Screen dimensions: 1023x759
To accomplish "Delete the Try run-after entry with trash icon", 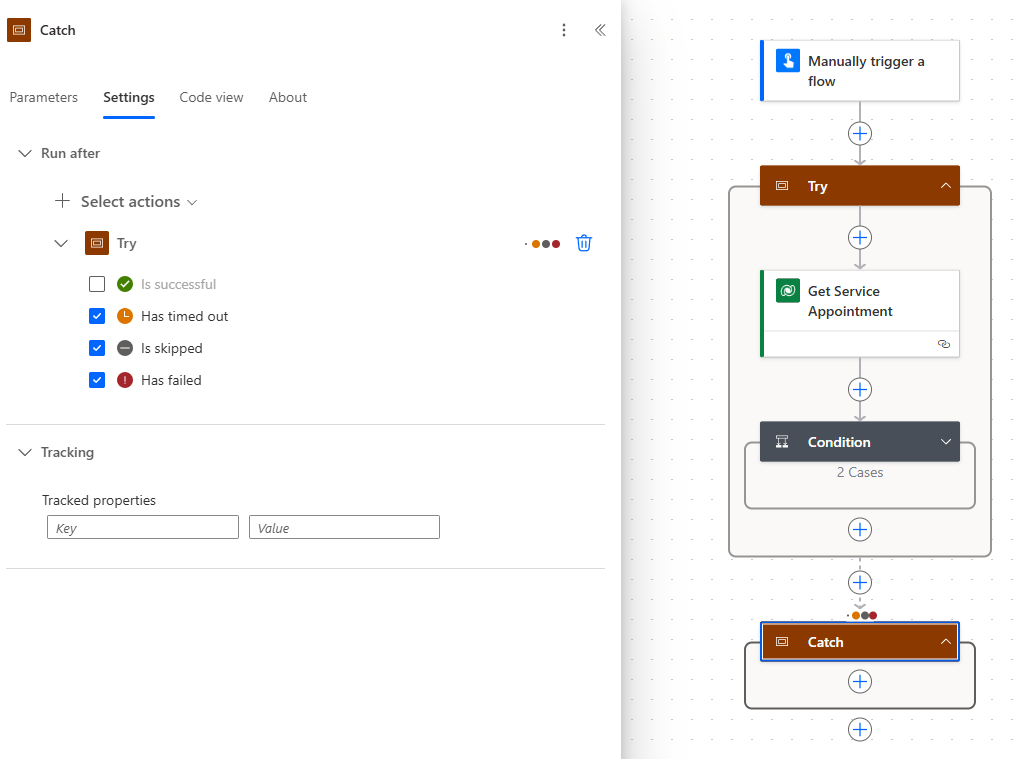I will (x=584, y=243).
